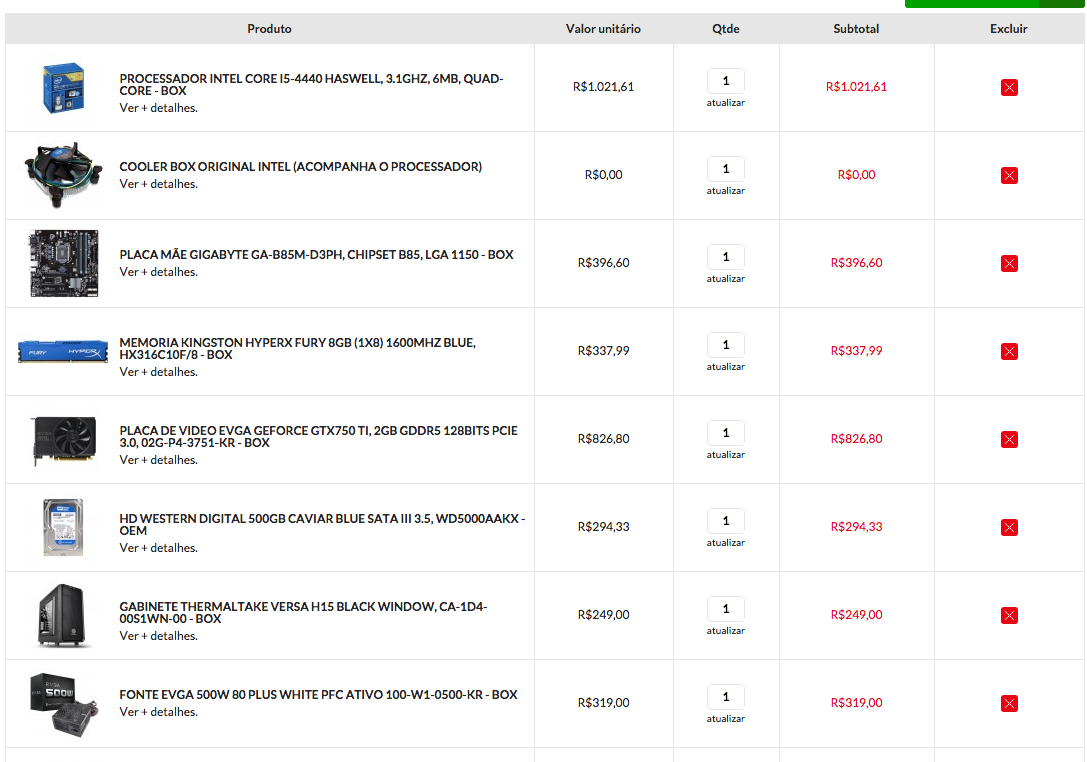This screenshot has height=762, width=1087.
Task: Select quantity box of the Kingston memory
Action: (726, 345)
